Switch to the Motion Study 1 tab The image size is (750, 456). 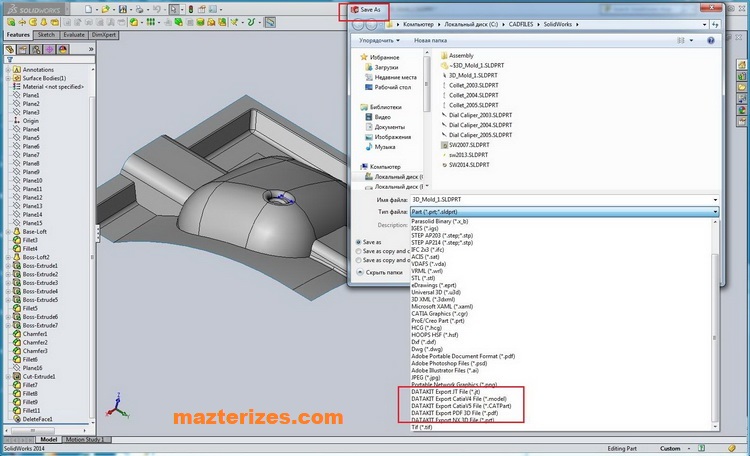pyautogui.click(x=85, y=439)
